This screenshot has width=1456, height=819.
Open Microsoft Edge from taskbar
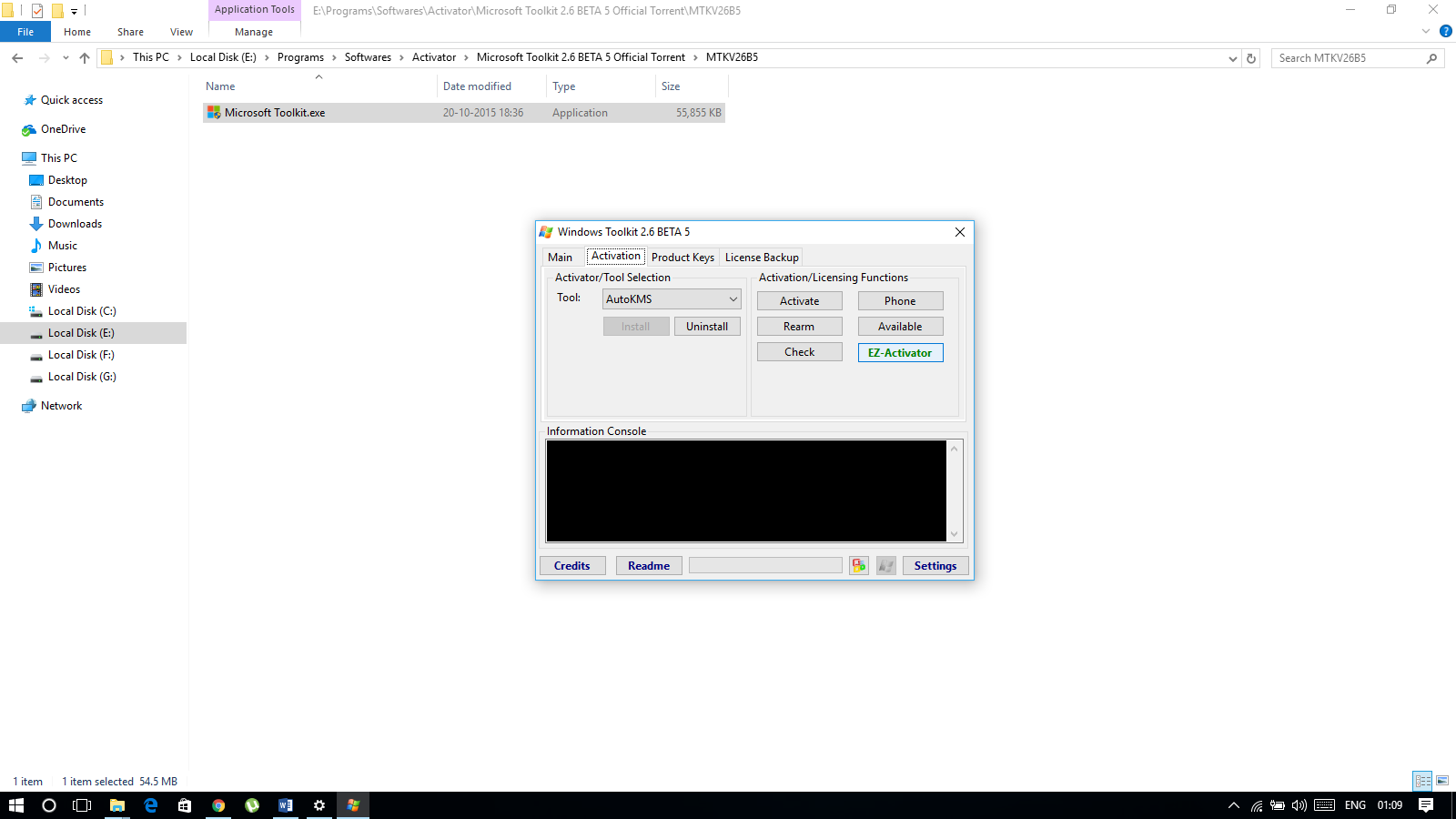pyautogui.click(x=151, y=805)
